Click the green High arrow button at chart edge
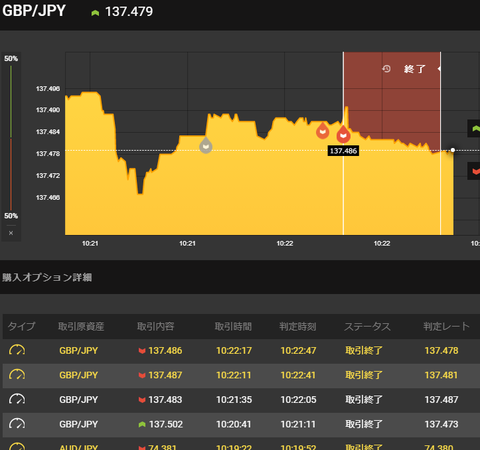Screen dimensions: 480x450 [474, 128]
